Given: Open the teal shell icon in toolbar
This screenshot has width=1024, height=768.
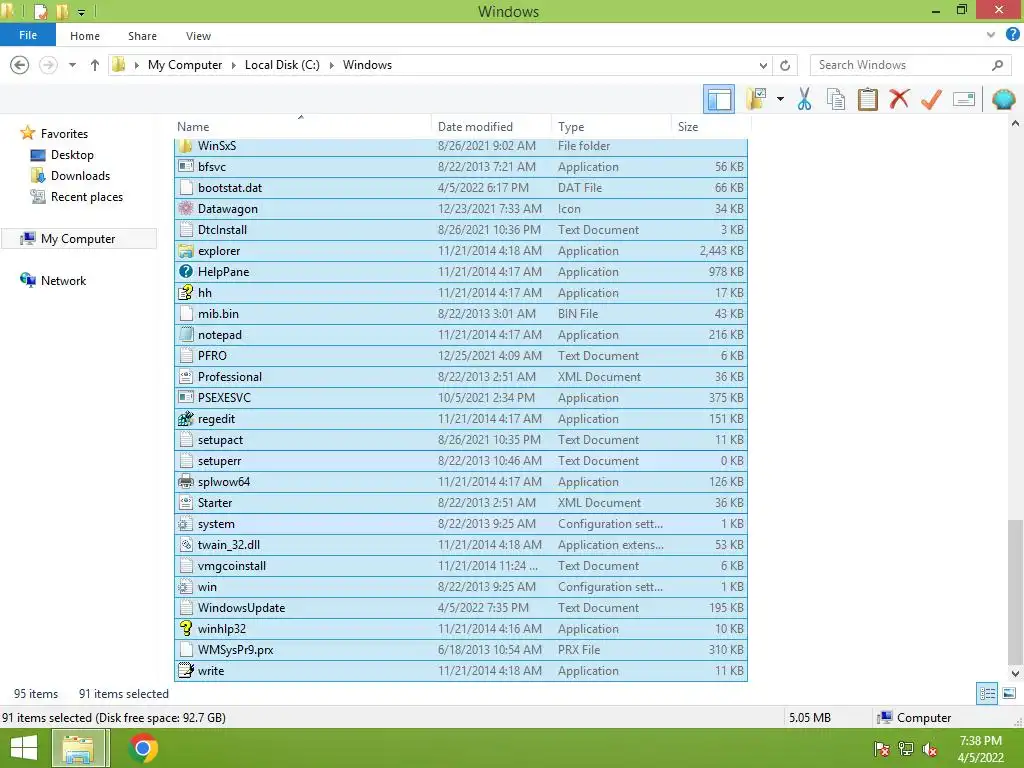Looking at the screenshot, I should (1003, 99).
